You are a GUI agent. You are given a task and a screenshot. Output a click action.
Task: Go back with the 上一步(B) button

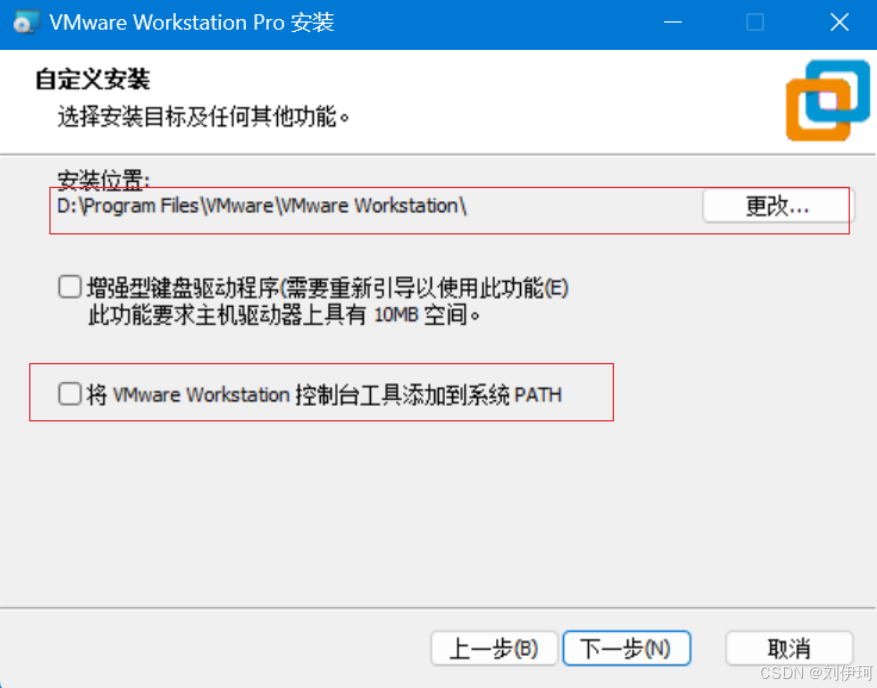click(494, 648)
